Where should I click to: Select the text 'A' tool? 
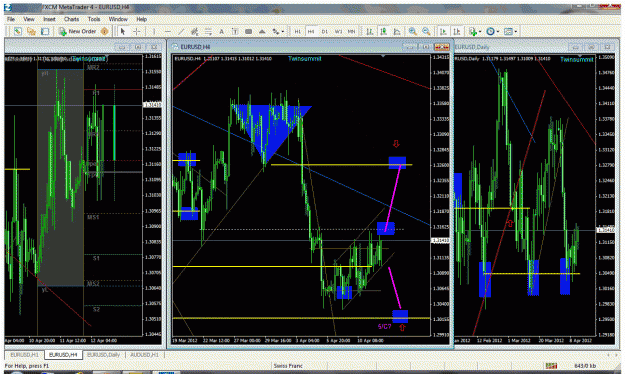pyautogui.click(x=222, y=31)
